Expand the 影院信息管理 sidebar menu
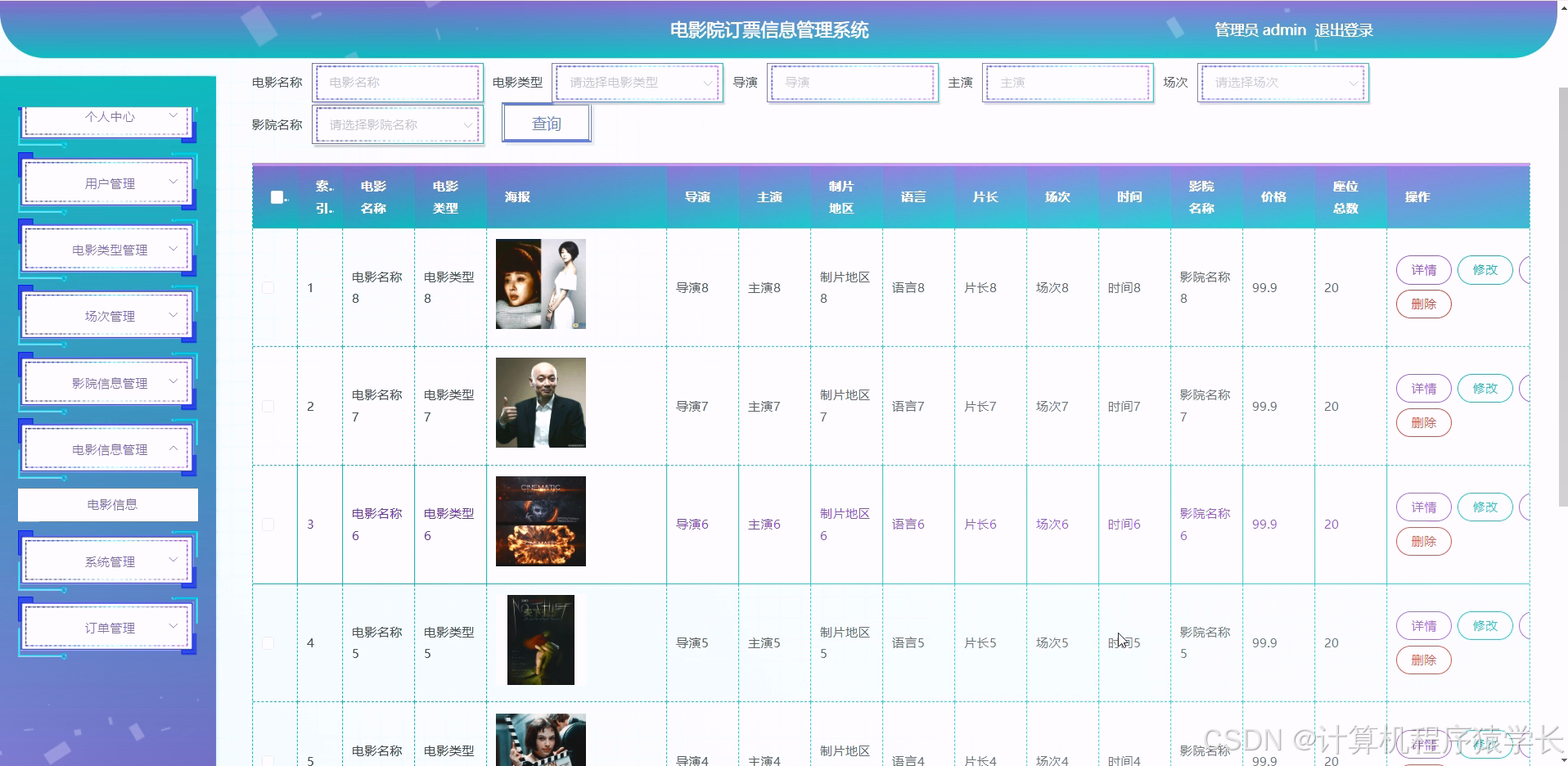Image resolution: width=1568 pixels, height=766 pixels. (x=107, y=383)
